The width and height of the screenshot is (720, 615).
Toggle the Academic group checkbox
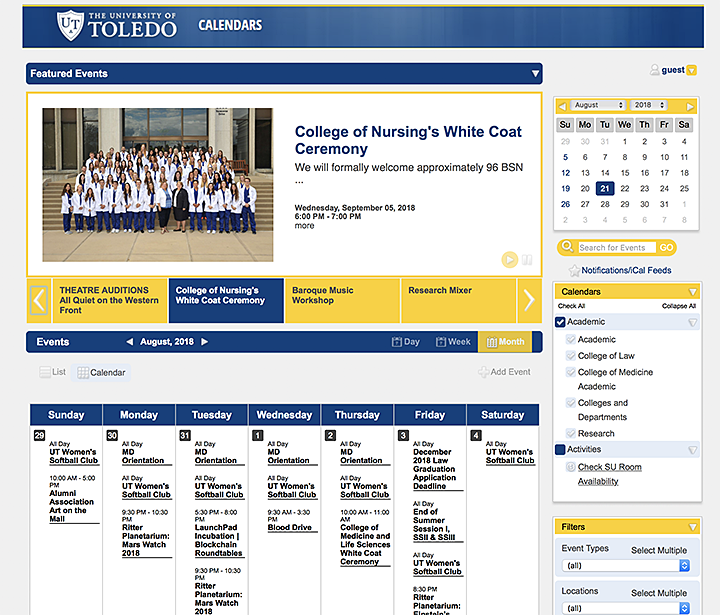560,322
